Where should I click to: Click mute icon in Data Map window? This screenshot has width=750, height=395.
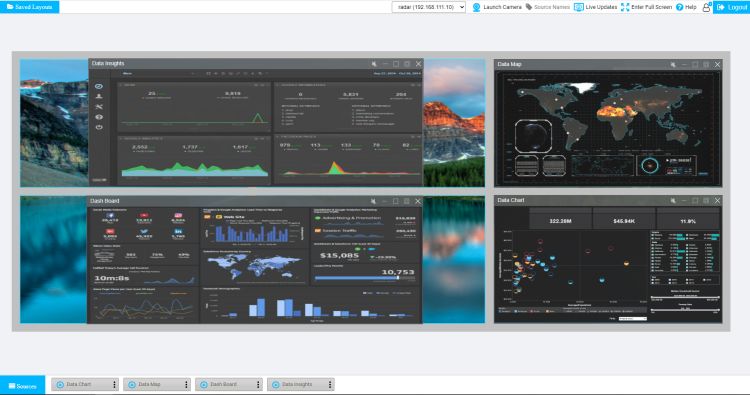pos(673,64)
